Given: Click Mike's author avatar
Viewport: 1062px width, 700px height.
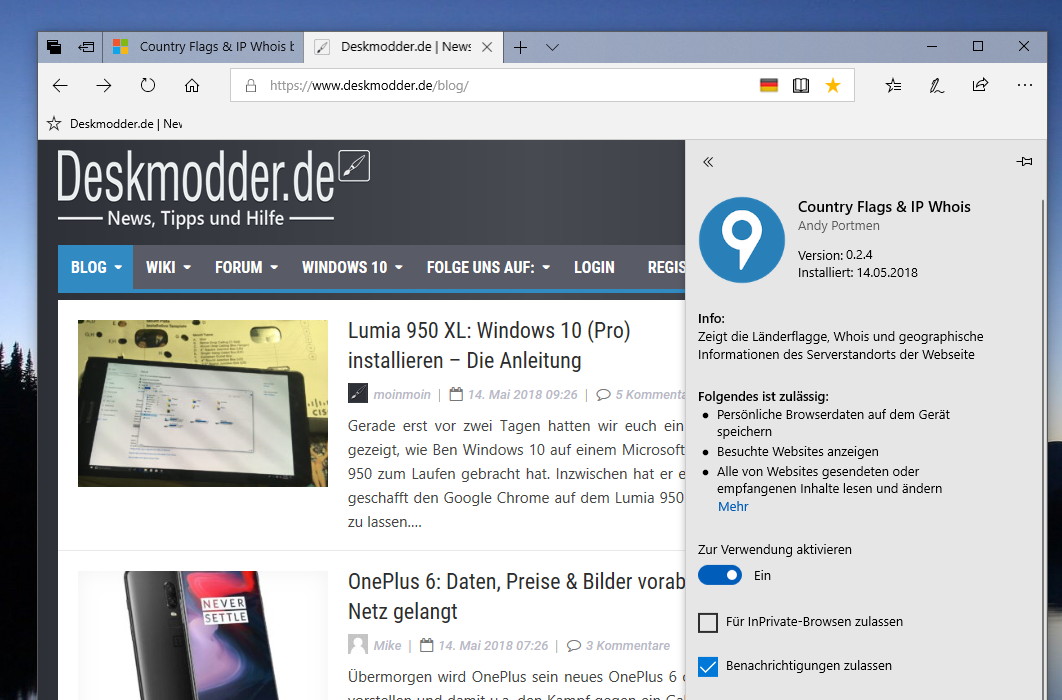Looking at the screenshot, I should [x=358, y=644].
